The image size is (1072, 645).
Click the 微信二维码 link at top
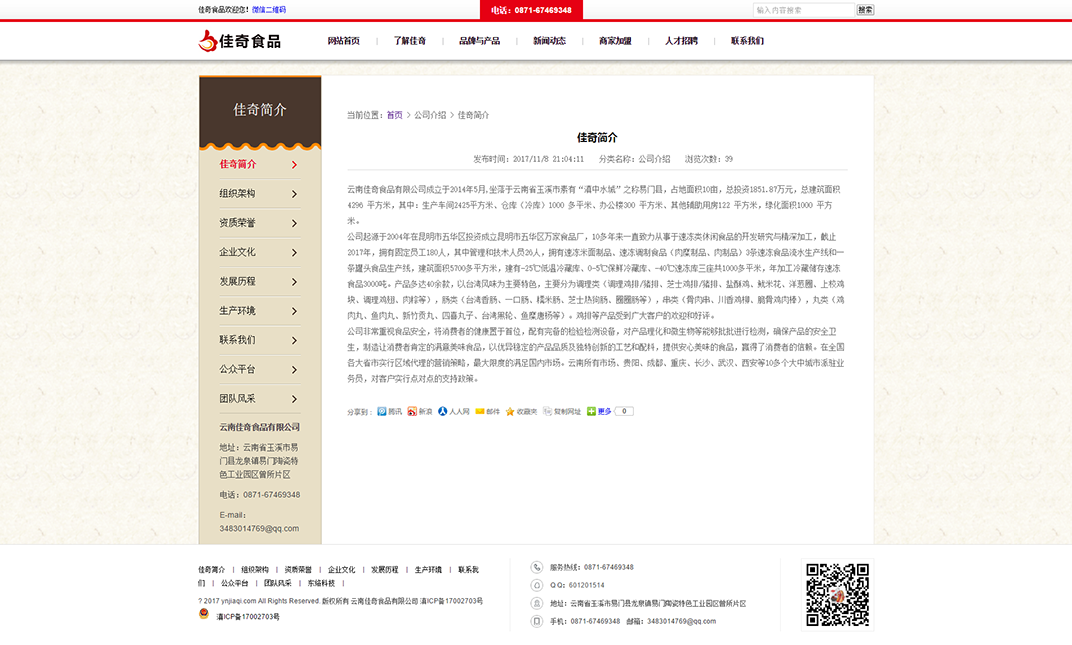pyautogui.click(x=269, y=10)
